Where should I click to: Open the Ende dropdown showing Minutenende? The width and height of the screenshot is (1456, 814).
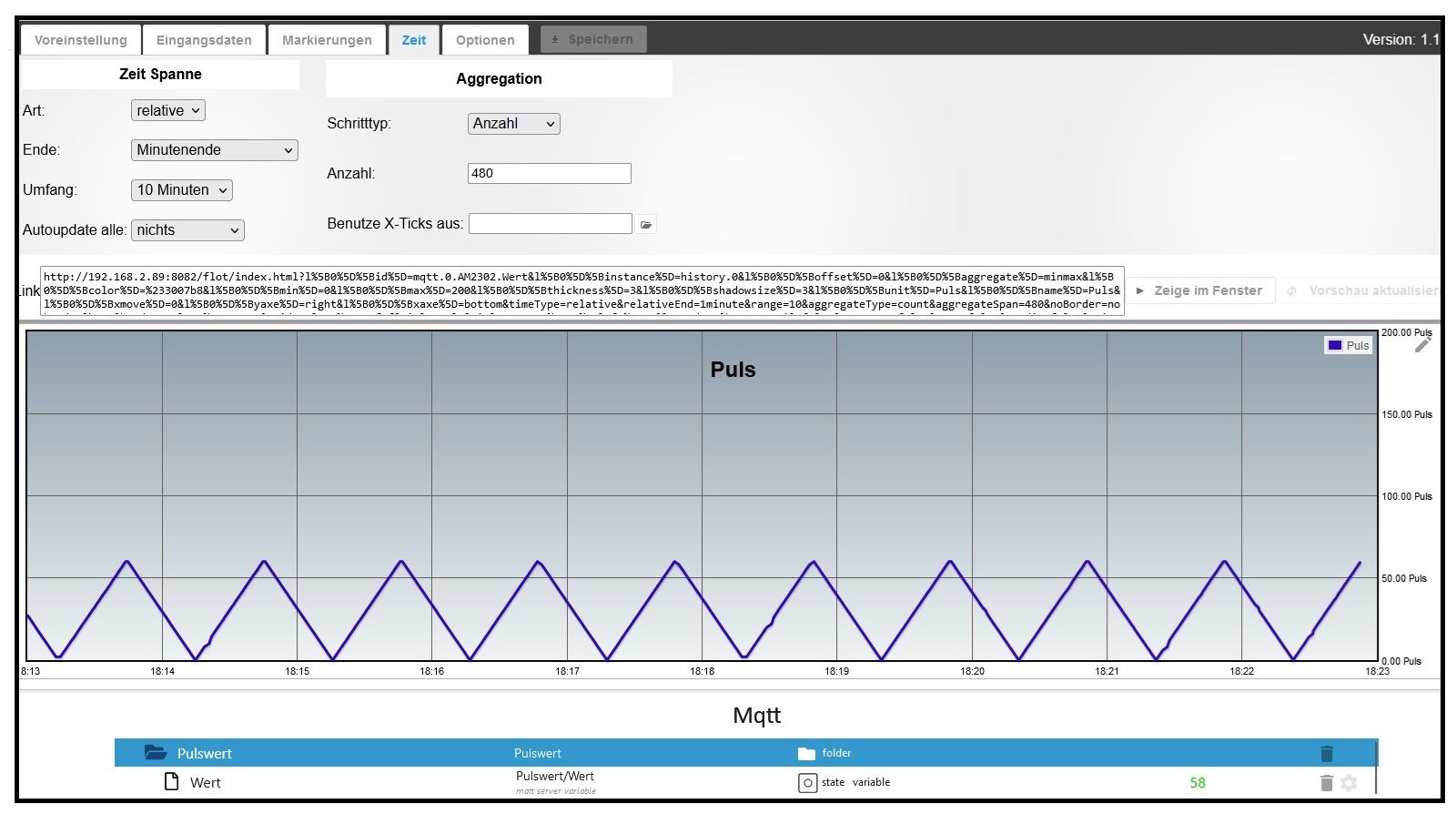tap(215, 149)
